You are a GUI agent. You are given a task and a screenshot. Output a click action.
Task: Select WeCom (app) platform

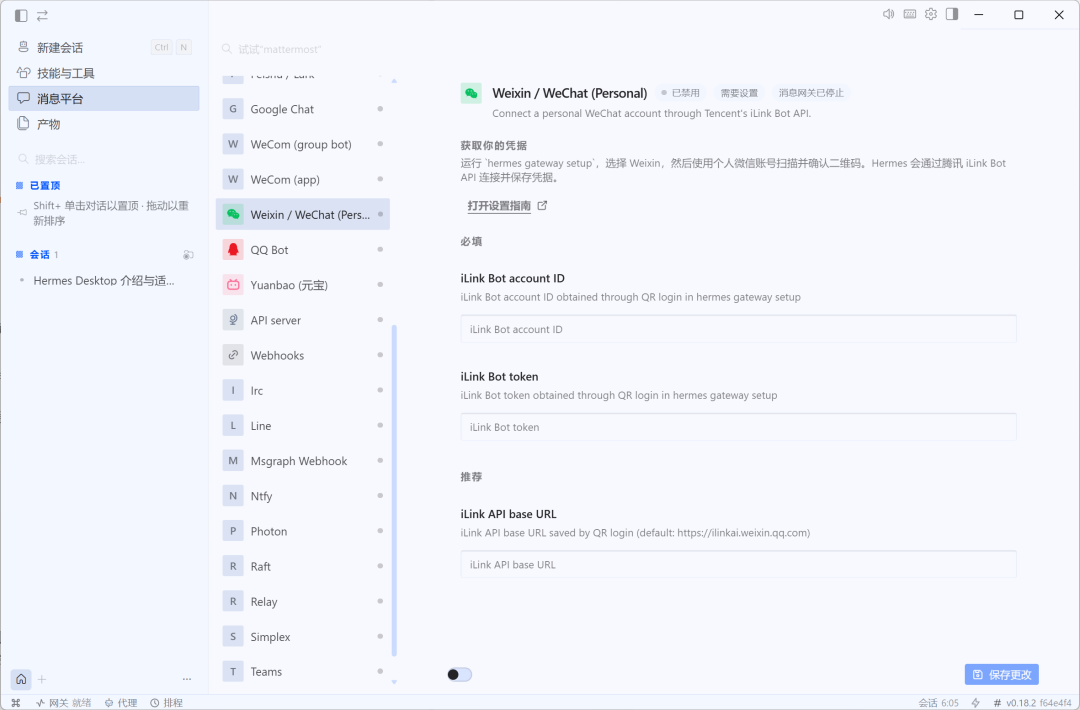[302, 179]
